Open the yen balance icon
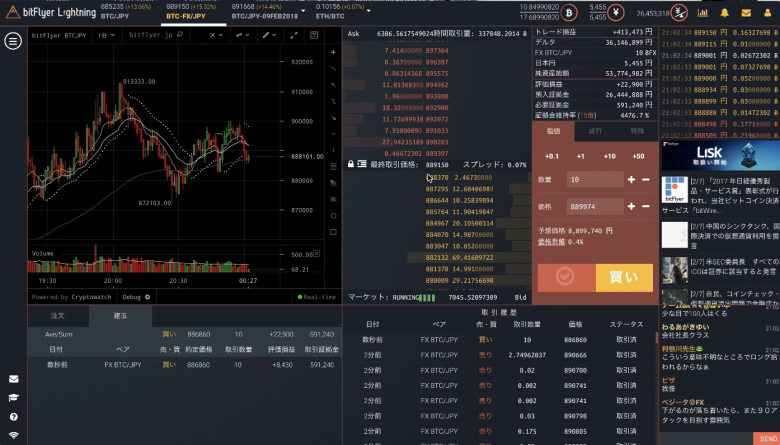Screen dimensions: 780x445 click(x=616, y=12)
